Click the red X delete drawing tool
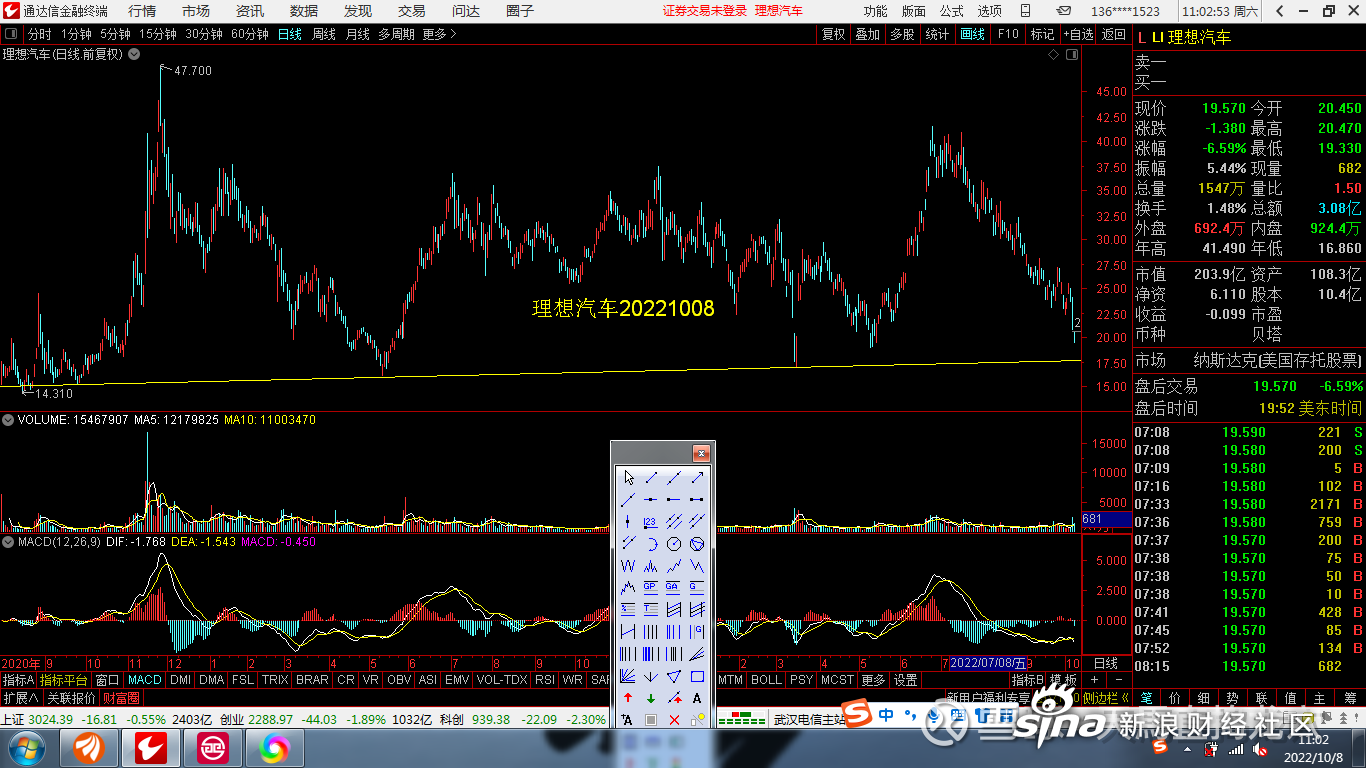 tap(674, 720)
